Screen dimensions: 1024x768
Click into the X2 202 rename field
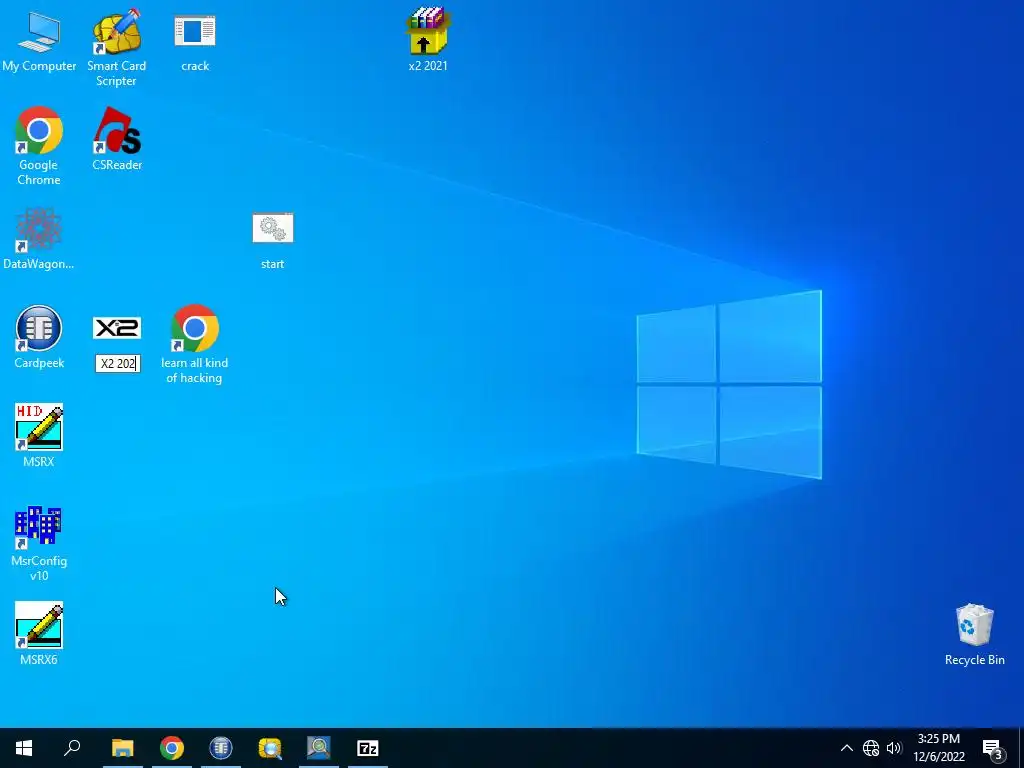pyautogui.click(x=118, y=364)
